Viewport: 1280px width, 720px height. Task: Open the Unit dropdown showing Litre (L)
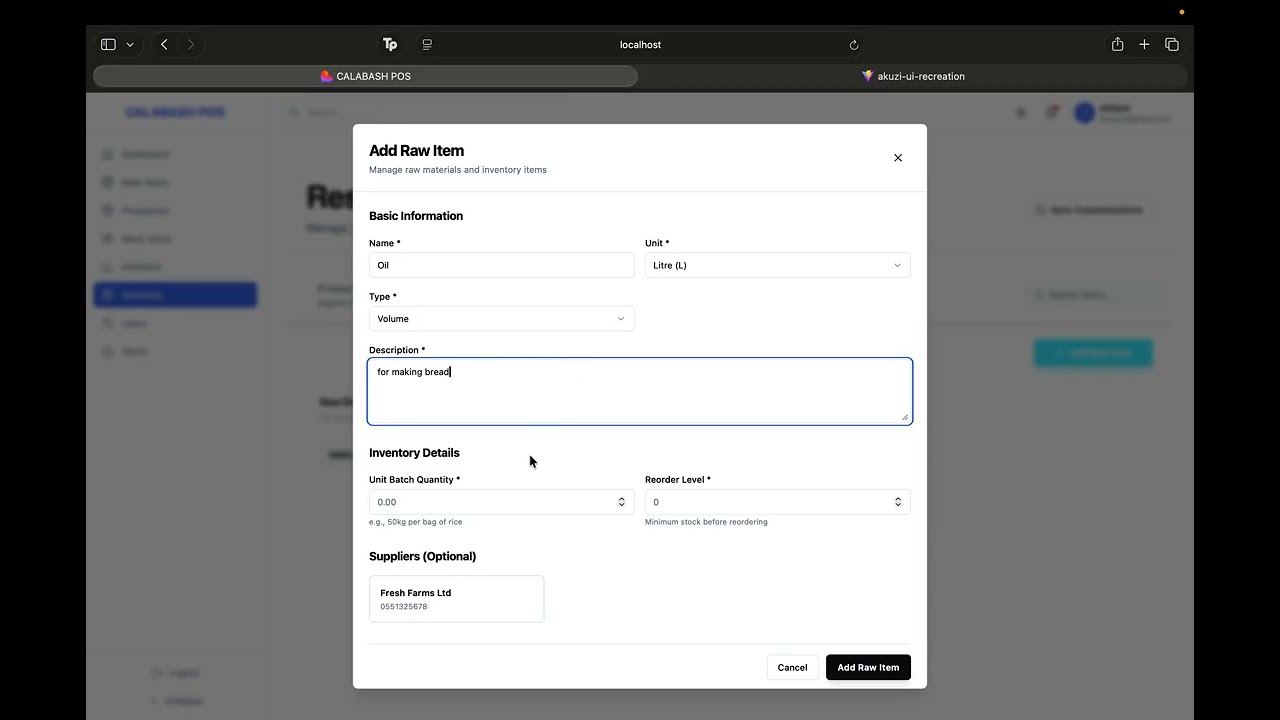778,265
